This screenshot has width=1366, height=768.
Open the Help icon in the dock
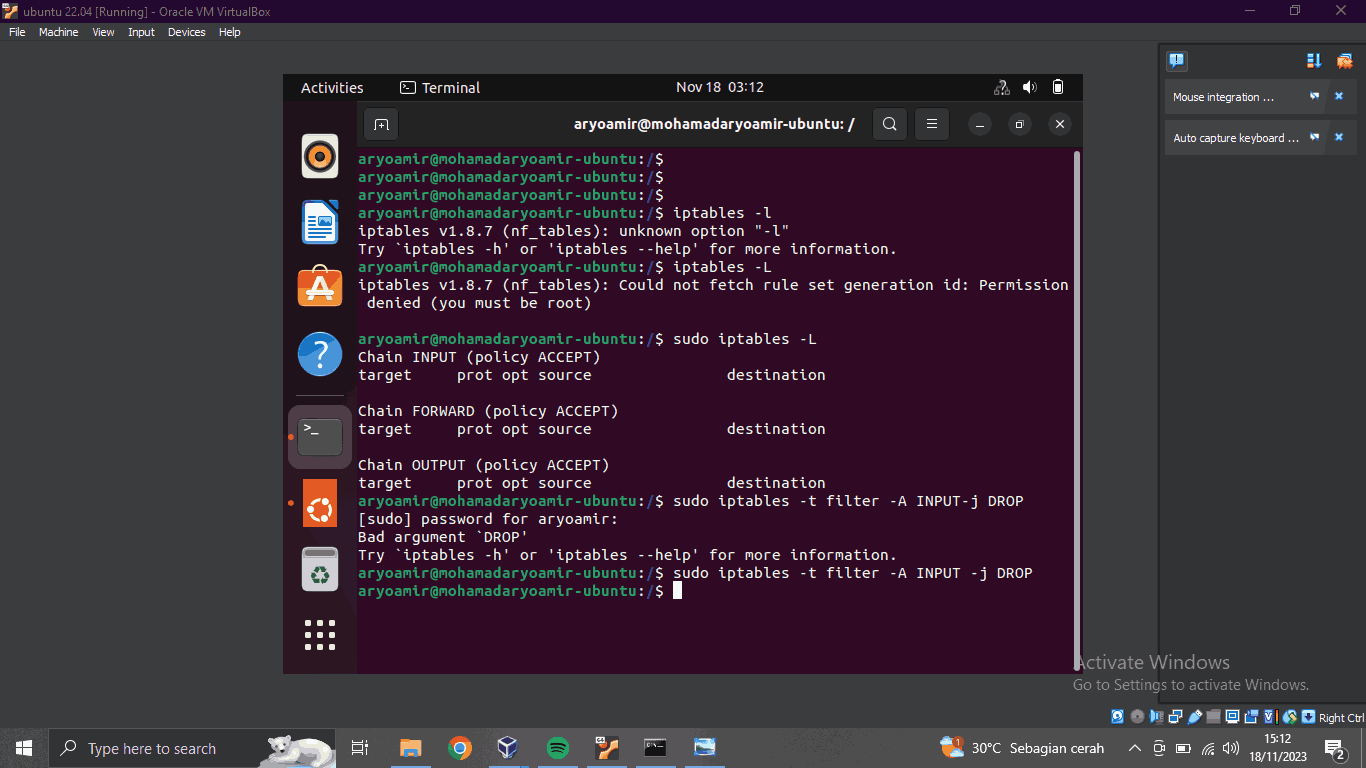[x=320, y=354]
